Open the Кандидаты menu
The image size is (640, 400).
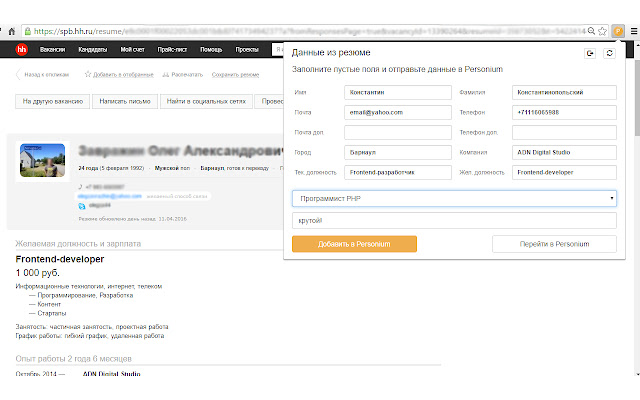(x=93, y=49)
